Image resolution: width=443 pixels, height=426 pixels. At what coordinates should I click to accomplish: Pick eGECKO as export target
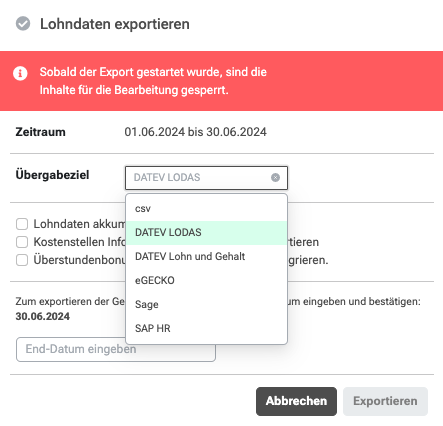(206, 281)
